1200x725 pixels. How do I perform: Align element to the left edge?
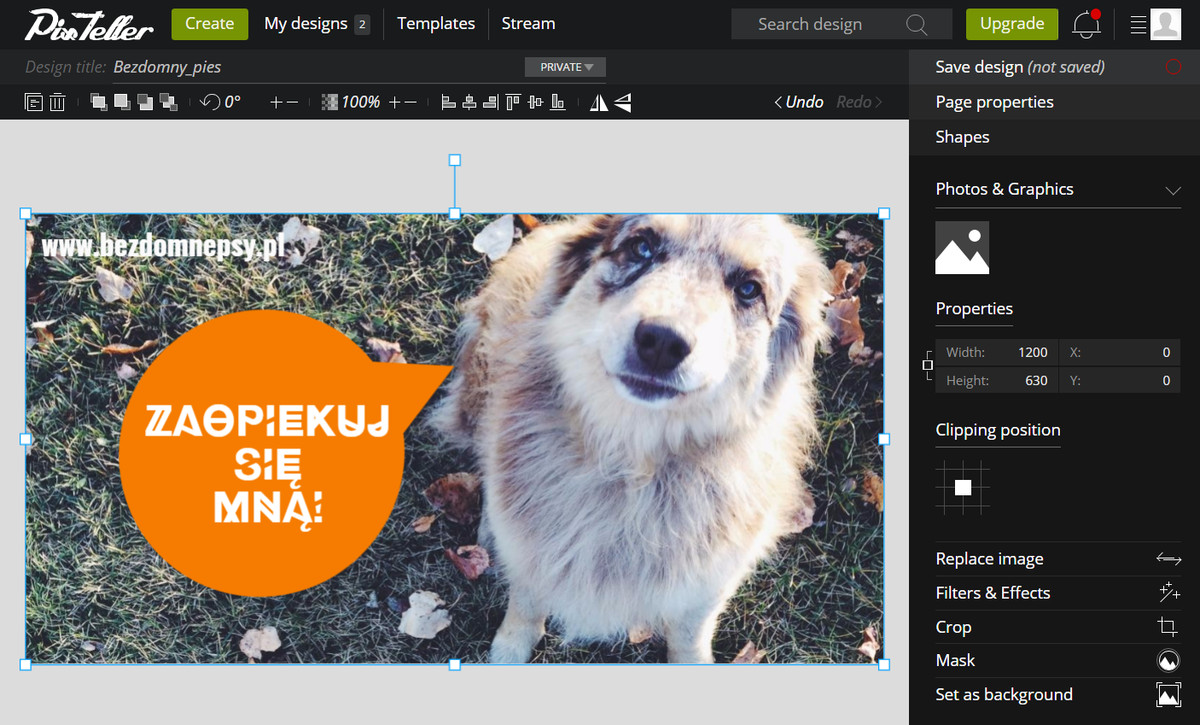(447, 102)
